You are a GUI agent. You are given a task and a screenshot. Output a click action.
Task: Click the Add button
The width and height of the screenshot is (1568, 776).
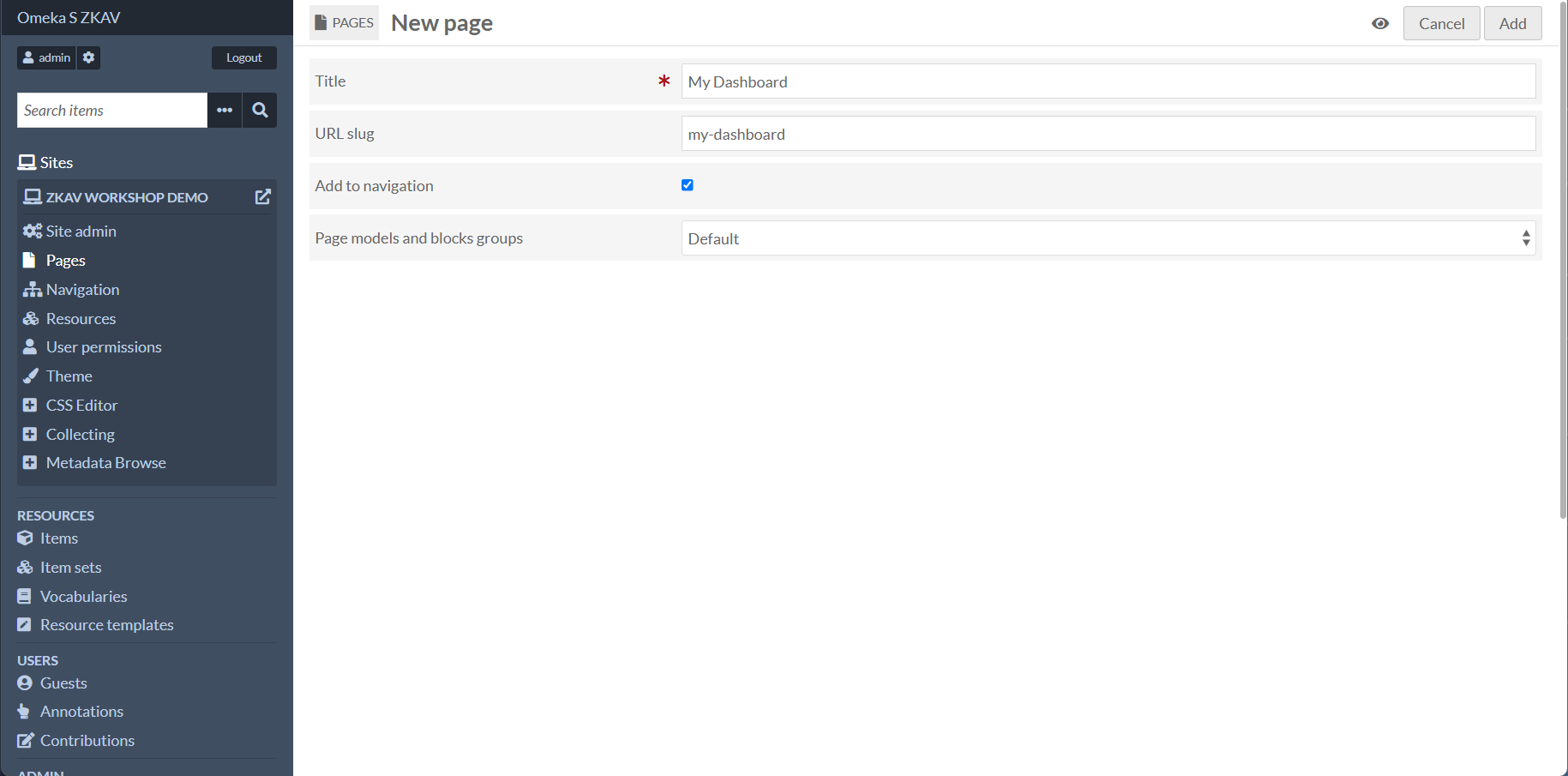(x=1512, y=23)
